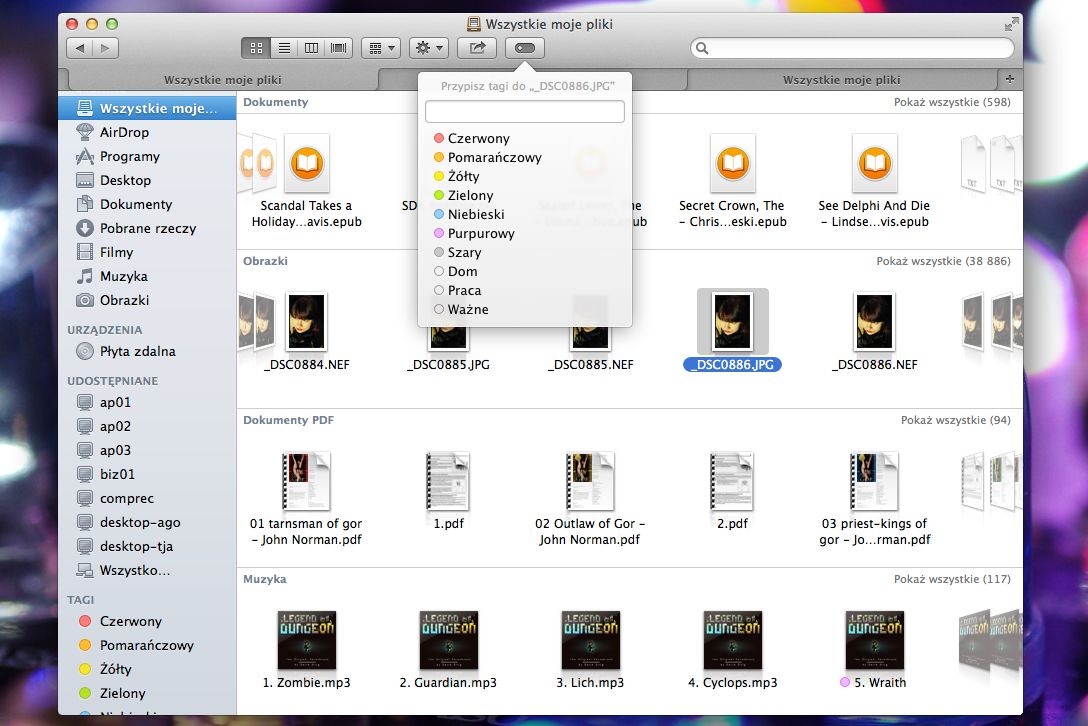The width and height of the screenshot is (1088, 726).
Task: Open shared computer ap02
Action: [x=147, y=426]
